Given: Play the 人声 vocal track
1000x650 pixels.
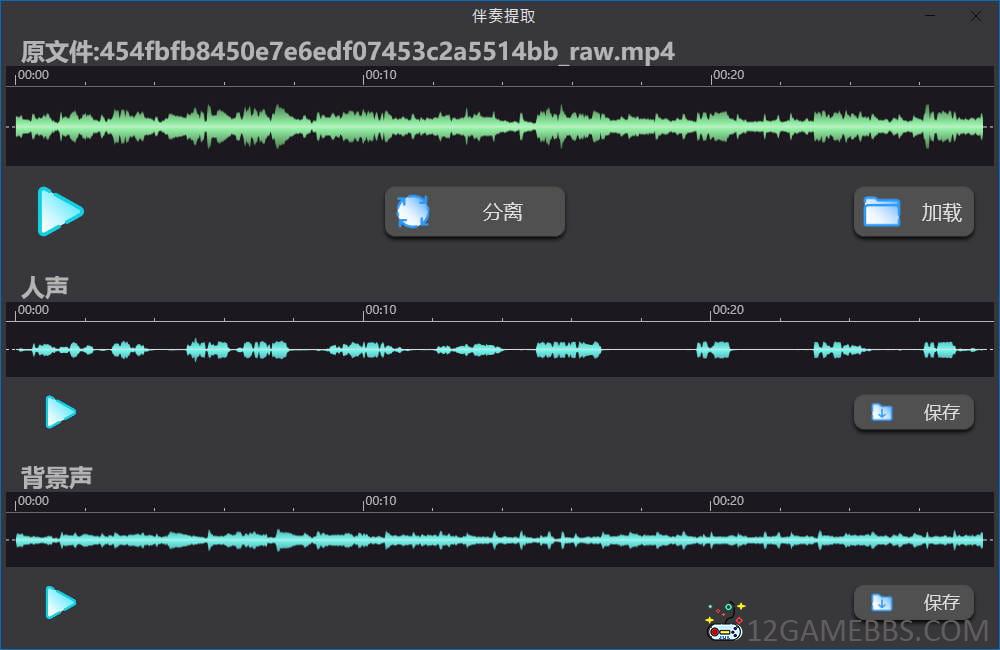Looking at the screenshot, I should pos(61,411).
